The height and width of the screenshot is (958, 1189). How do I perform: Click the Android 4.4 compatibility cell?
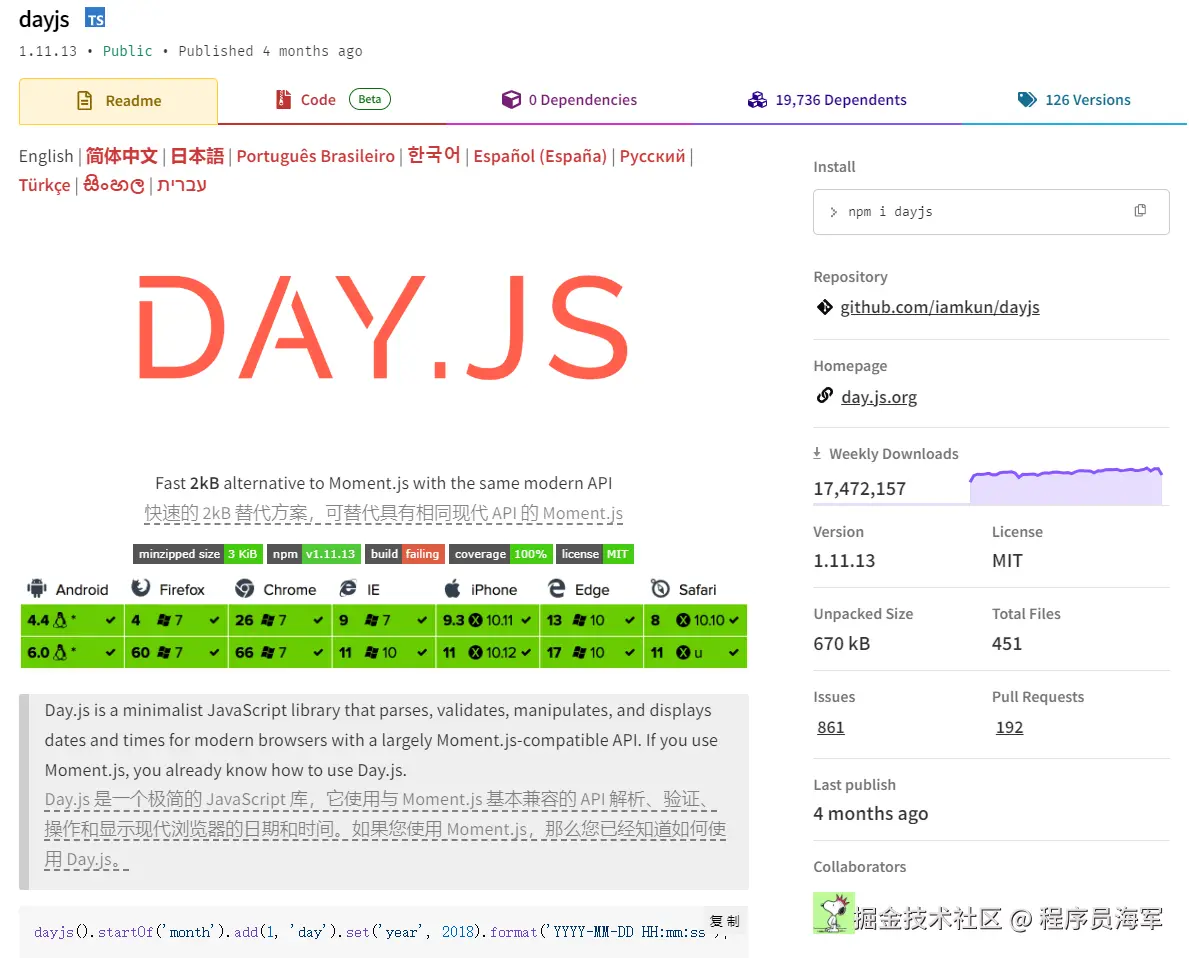[x=72, y=620]
